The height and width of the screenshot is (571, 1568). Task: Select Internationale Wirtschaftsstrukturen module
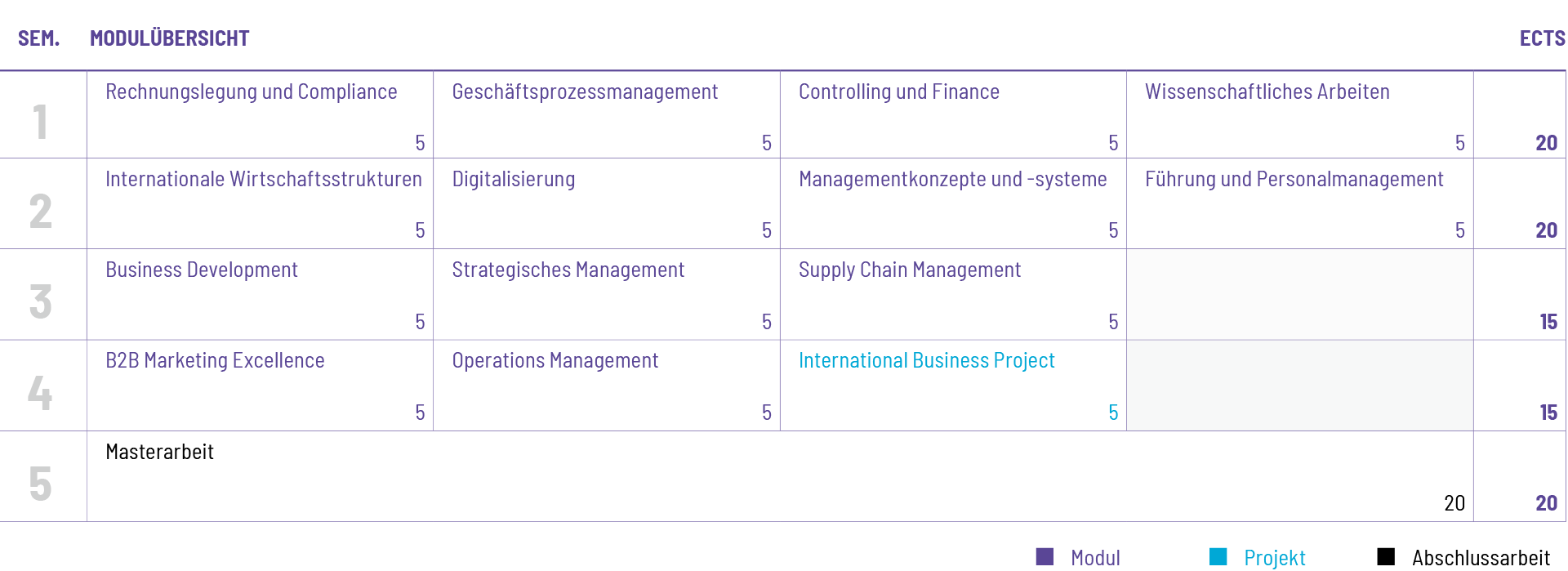260,203
